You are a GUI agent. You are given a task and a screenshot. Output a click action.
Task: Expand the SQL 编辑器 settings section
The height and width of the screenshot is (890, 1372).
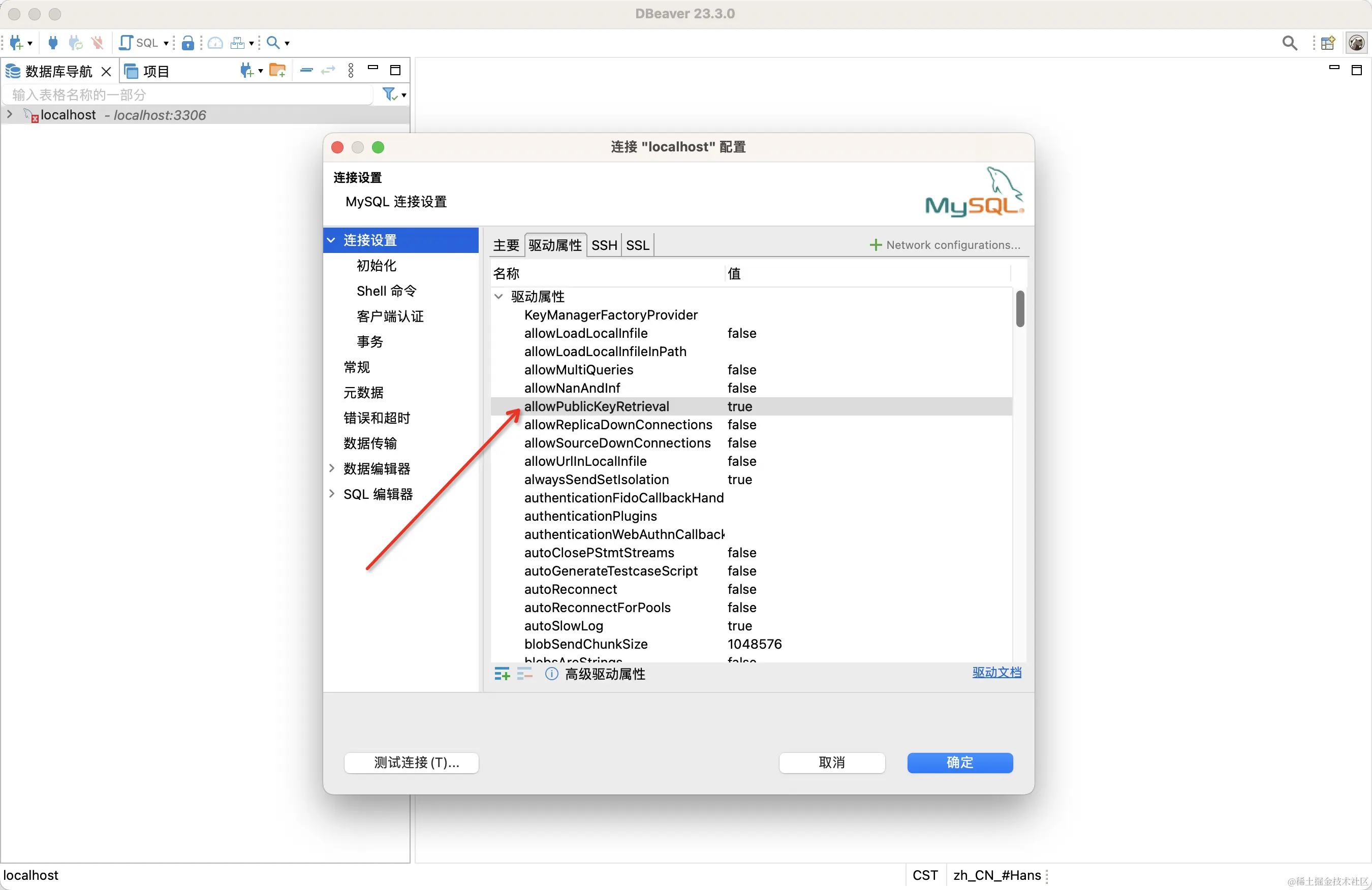point(332,494)
